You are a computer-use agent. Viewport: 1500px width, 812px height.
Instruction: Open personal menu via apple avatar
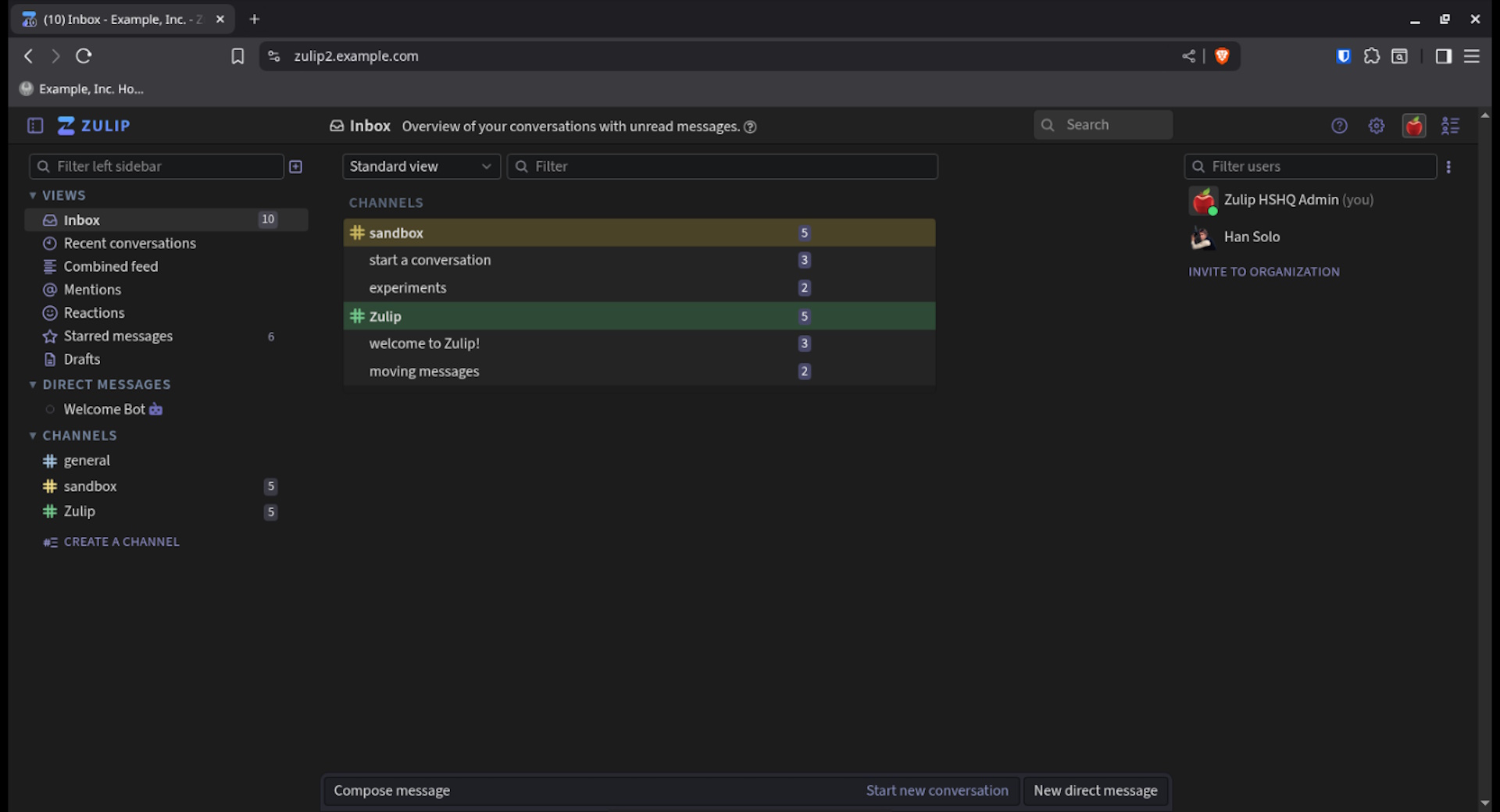[x=1413, y=126]
